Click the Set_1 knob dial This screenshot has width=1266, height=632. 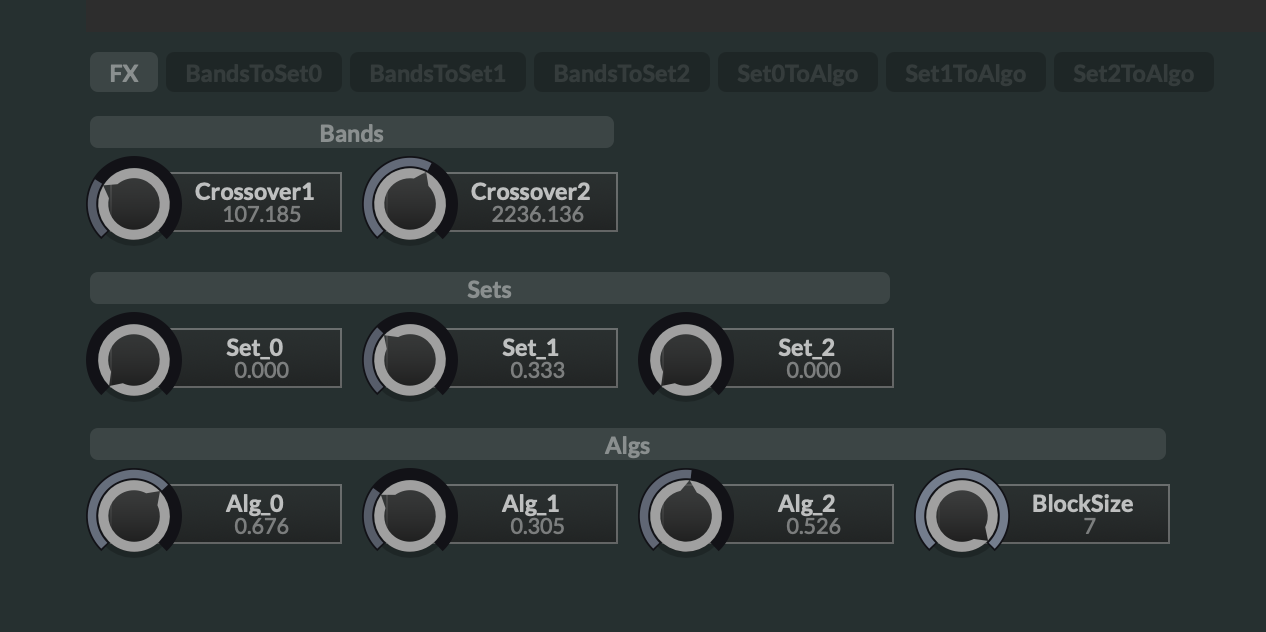coord(411,359)
